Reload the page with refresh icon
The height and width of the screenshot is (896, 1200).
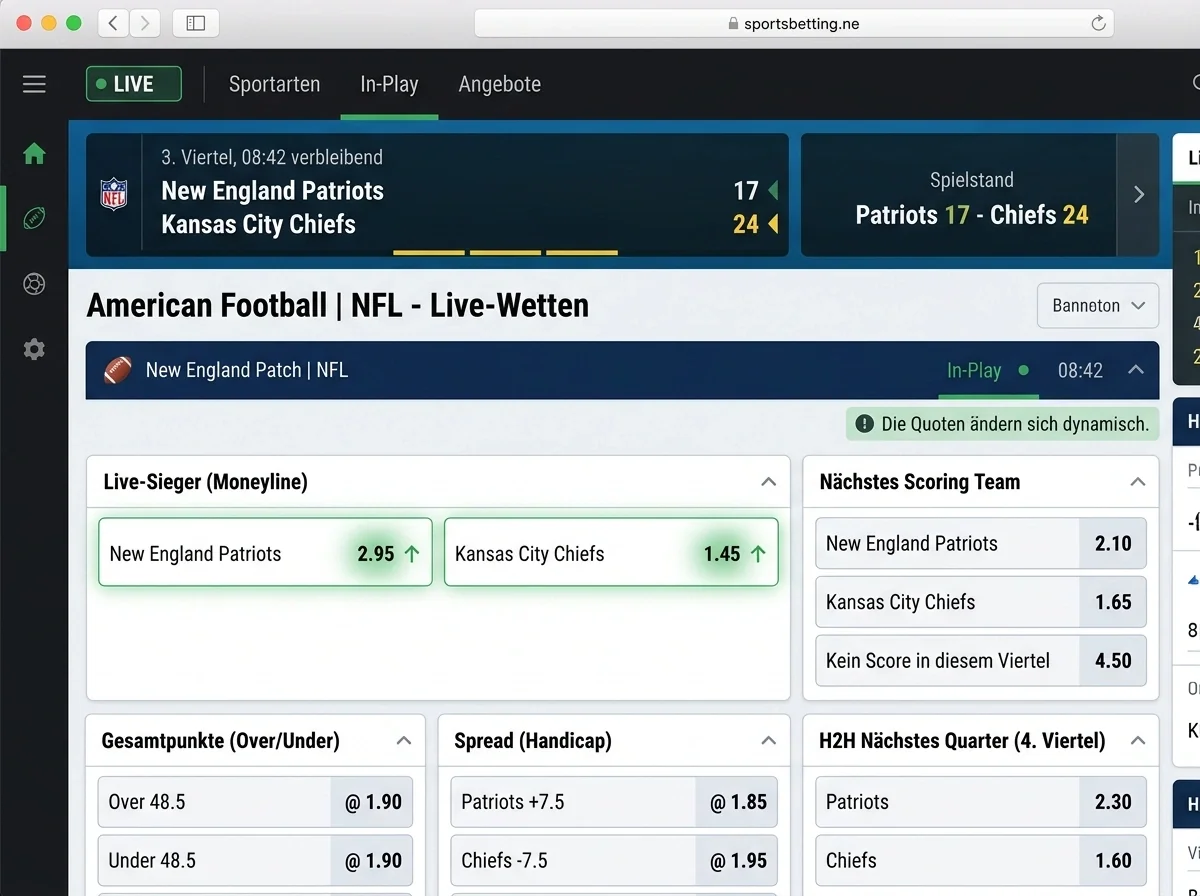tap(1098, 23)
